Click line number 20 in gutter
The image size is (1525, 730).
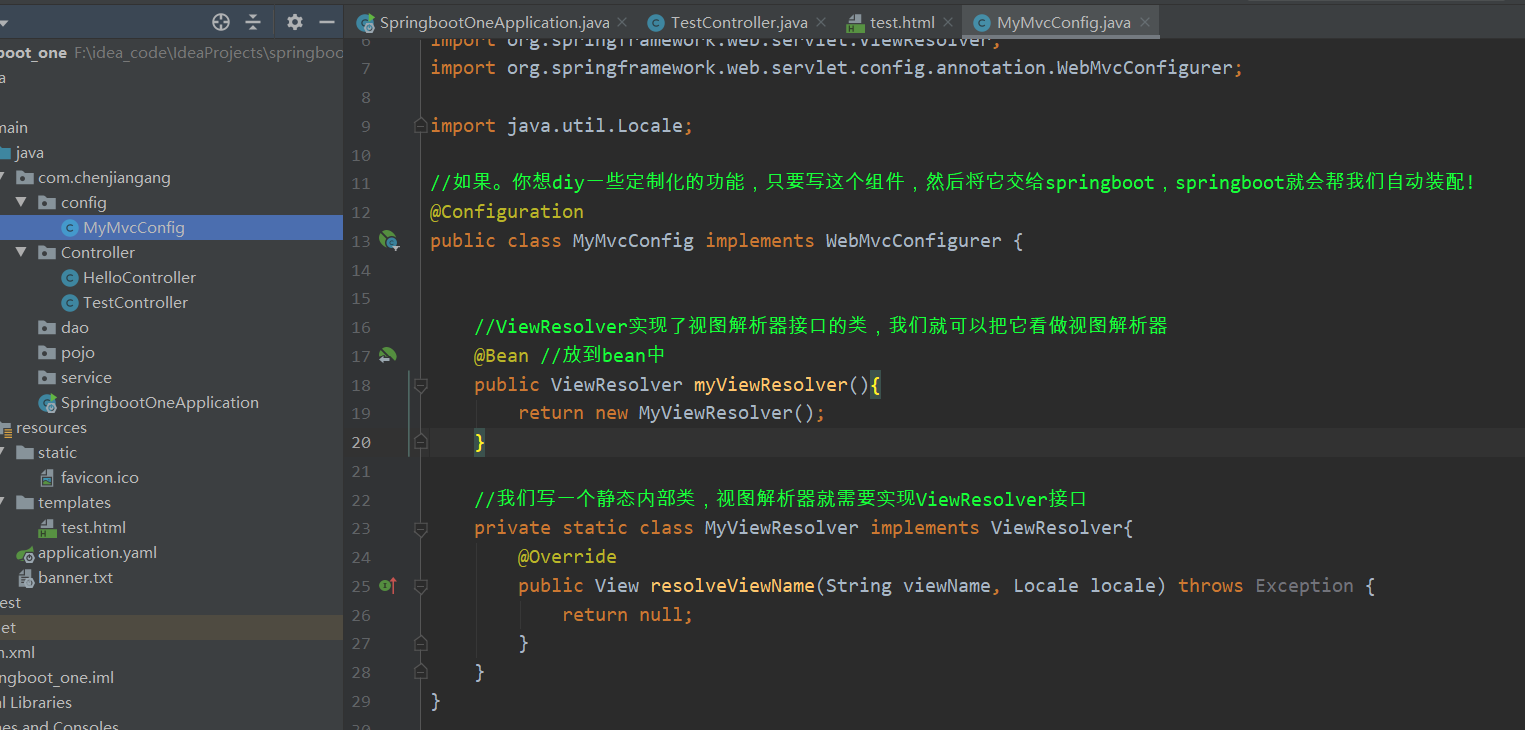click(x=361, y=442)
